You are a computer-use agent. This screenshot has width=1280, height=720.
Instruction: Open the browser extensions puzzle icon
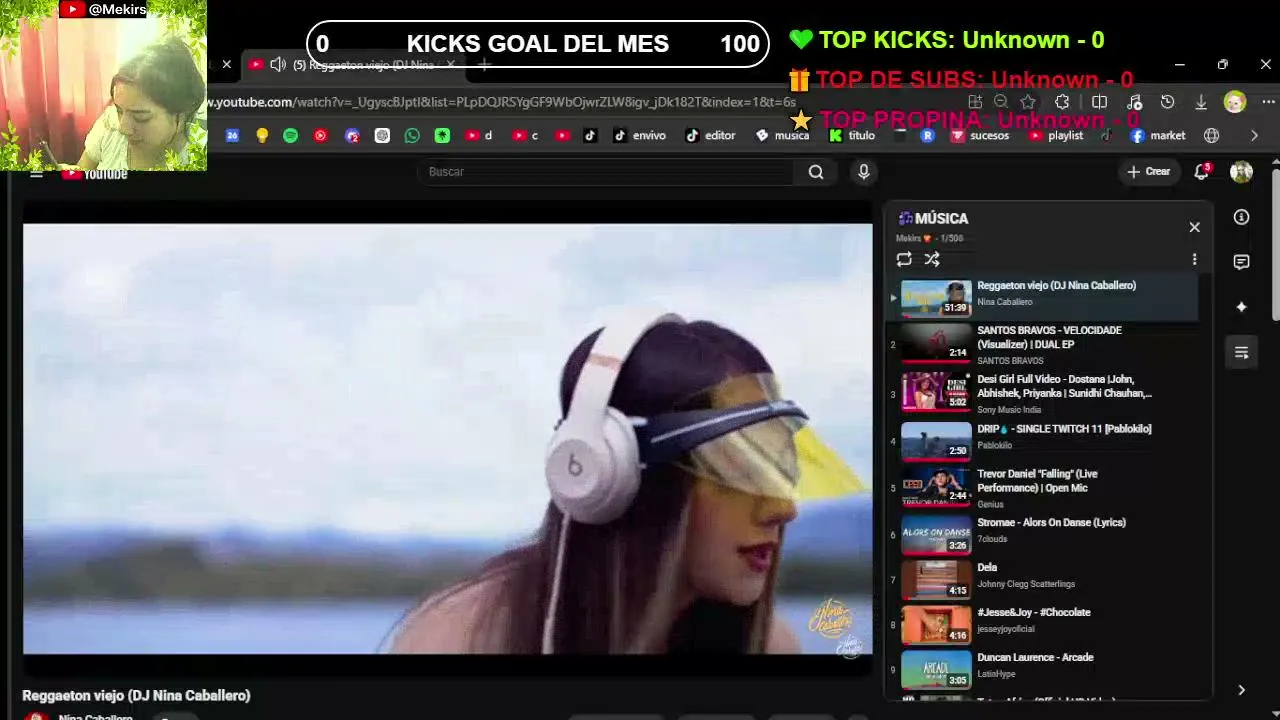tap(1062, 102)
